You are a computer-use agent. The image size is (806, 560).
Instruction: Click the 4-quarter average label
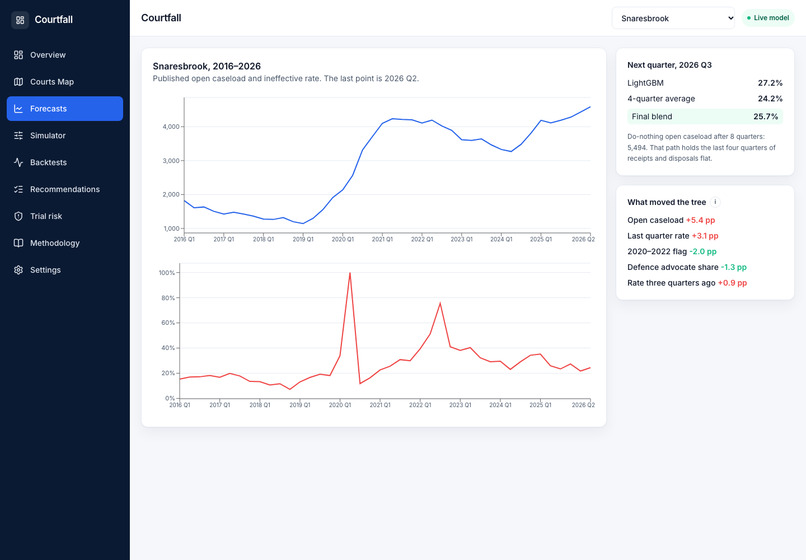pyautogui.click(x=661, y=99)
